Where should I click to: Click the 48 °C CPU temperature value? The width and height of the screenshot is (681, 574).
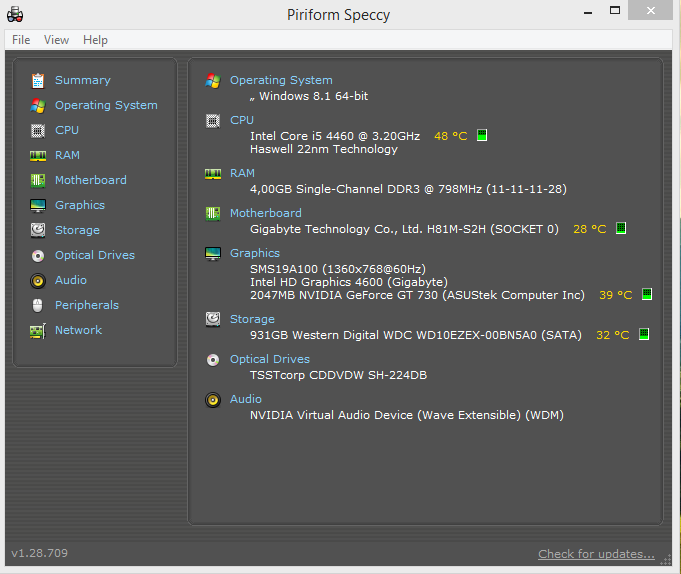(x=451, y=136)
